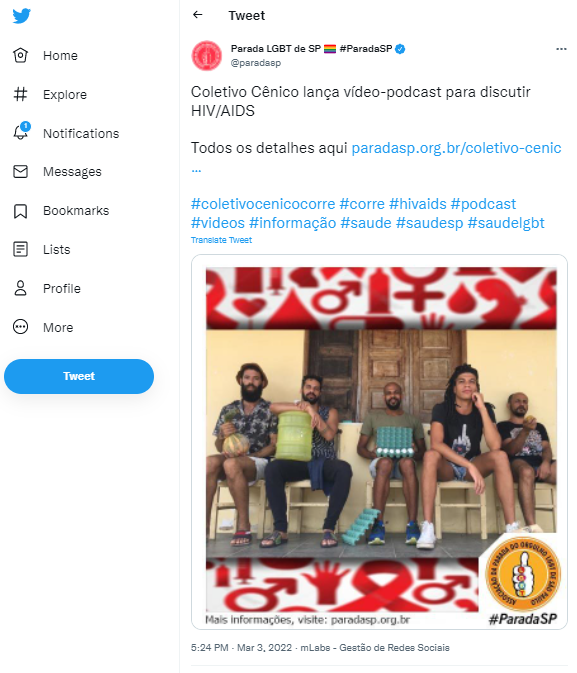The height and width of the screenshot is (673, 577).
Task: Click the mLabs - Gestão de Redes Sociais source
Action: coord(375,648)
